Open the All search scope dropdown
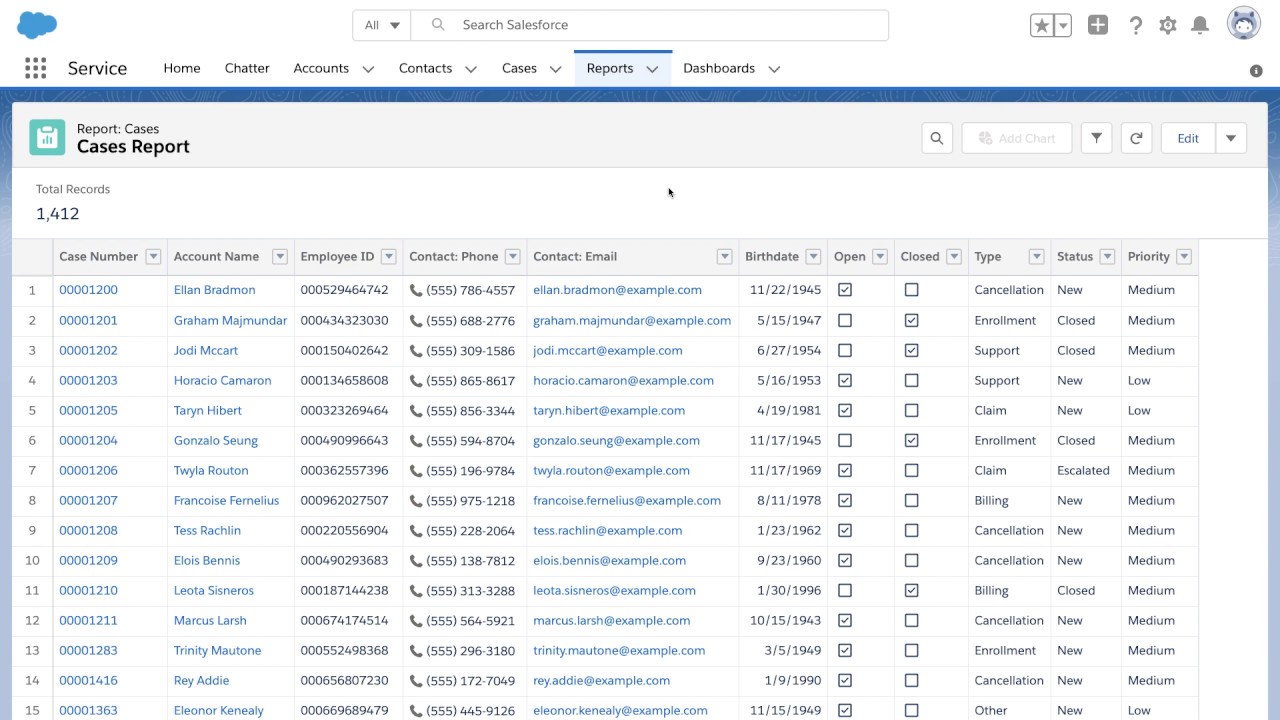 pyautogui.click(x=382, y=25)
